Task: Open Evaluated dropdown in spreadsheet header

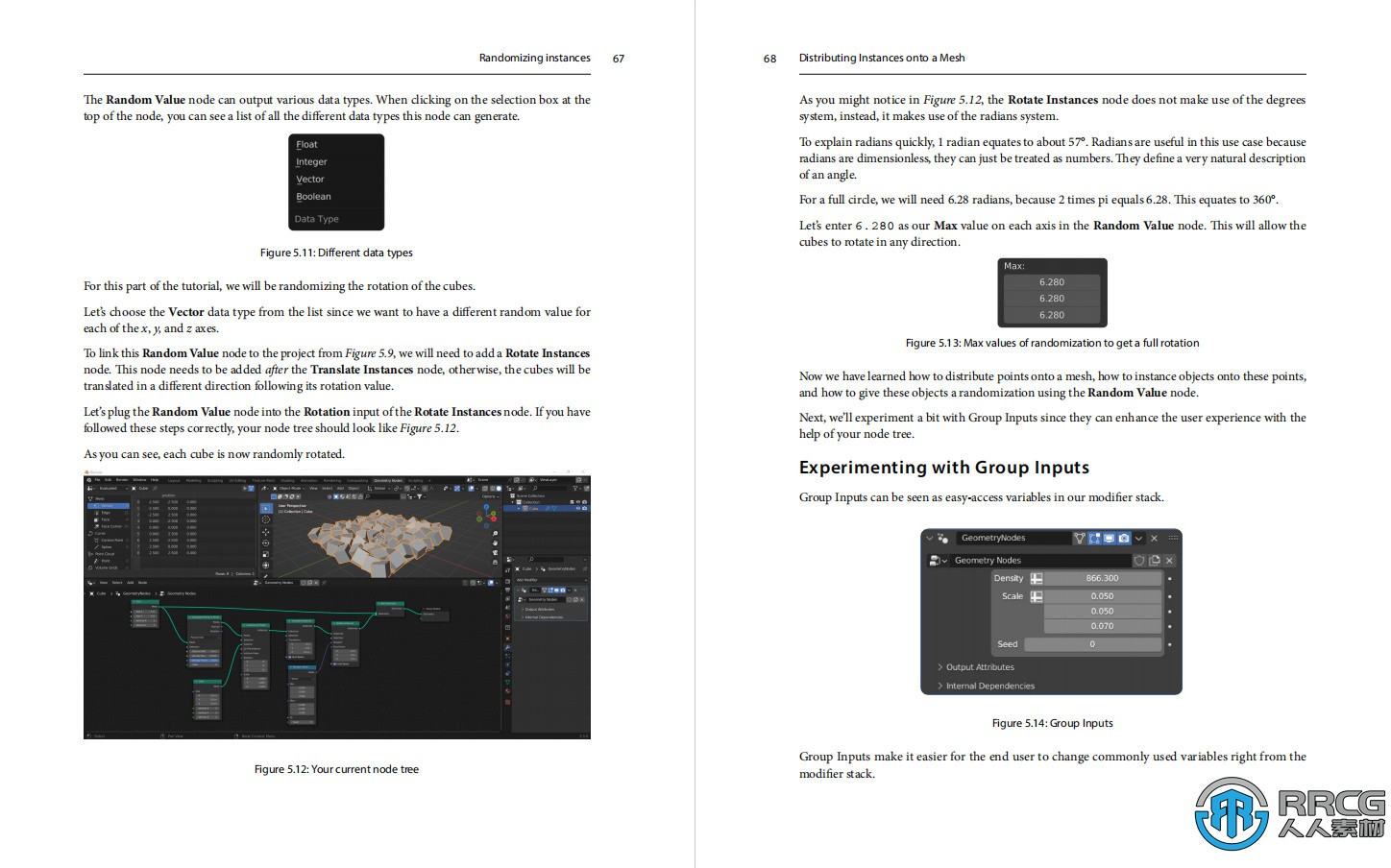Action: [113, 489]
